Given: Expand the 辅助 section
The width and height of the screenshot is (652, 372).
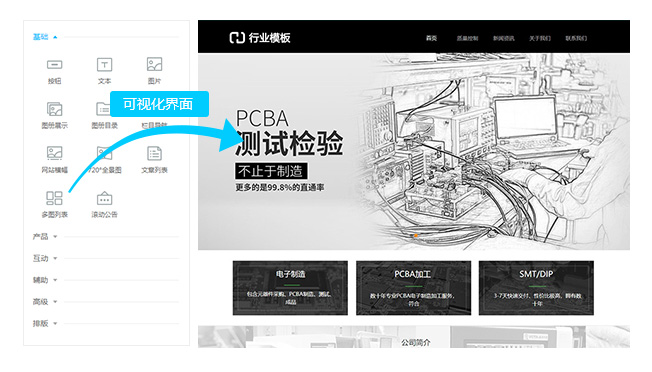Looking at the screenshot, I should [x=45, y=280].
